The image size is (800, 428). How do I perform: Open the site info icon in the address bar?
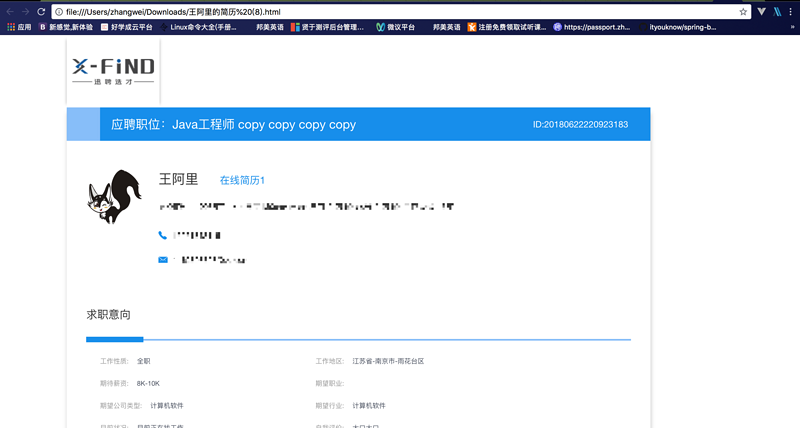click(x=59, y=12)
